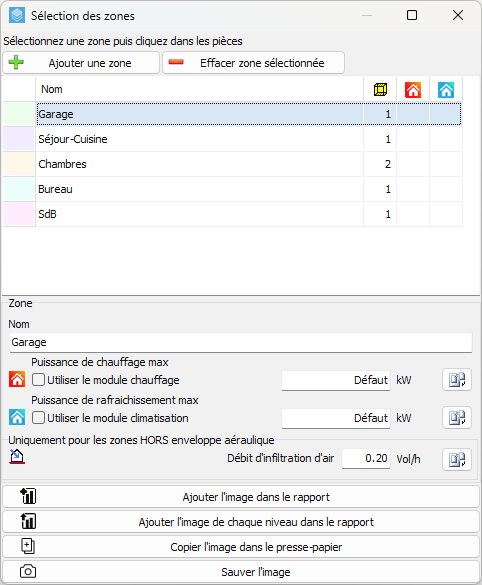Select the Bureau zone row
Image resolution: width=482 pixels, height=585 pixels.
tap(233, 189)
